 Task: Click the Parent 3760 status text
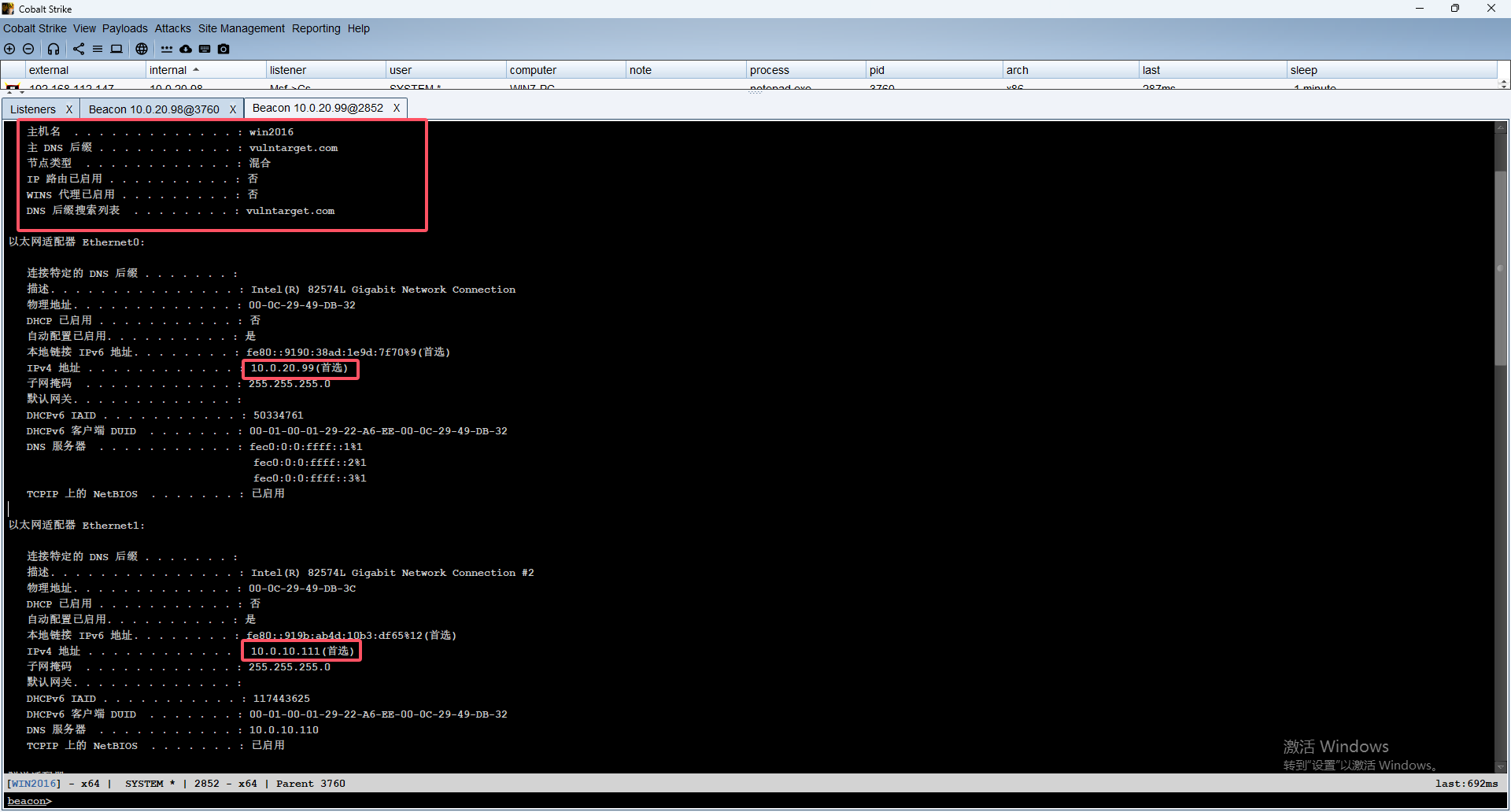(311, 784)
